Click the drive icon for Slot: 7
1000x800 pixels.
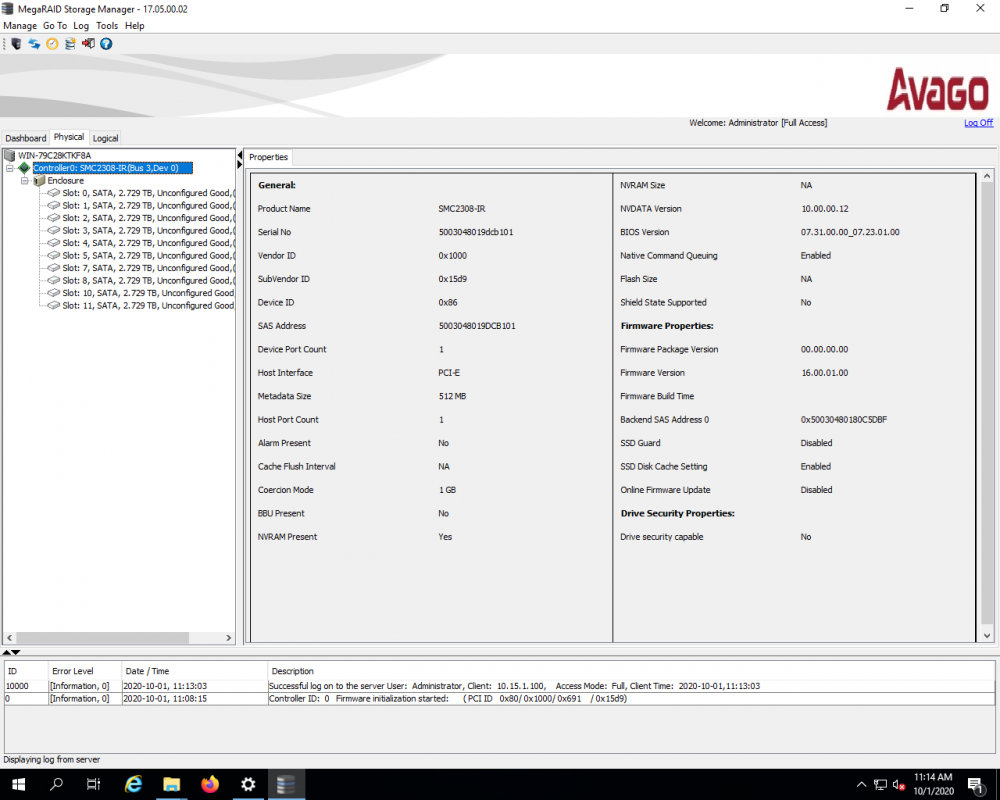click(x=54, y=268)
